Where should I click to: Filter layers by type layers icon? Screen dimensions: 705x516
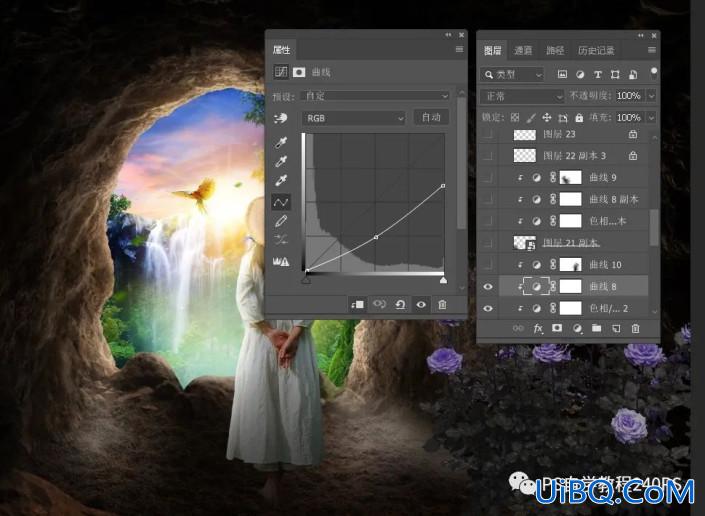(598, 74)
